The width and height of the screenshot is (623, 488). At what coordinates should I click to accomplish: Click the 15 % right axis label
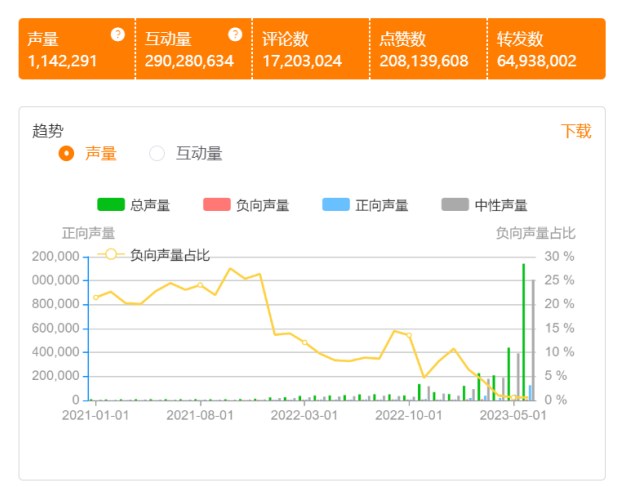[559, 328]
